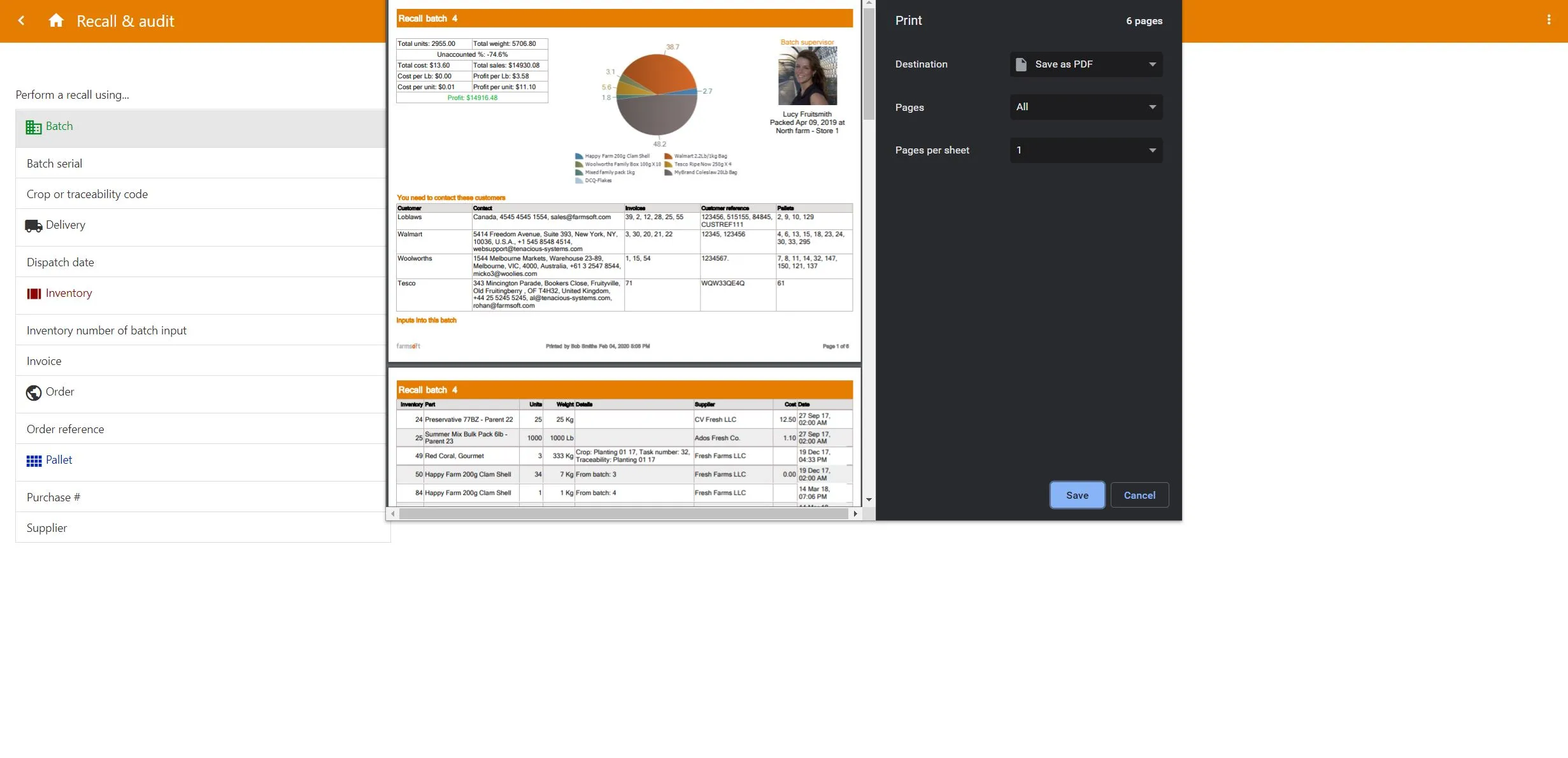Open the three-dot overflow menu
The image size is (1568, 758).
click(x=1549, y=20)
